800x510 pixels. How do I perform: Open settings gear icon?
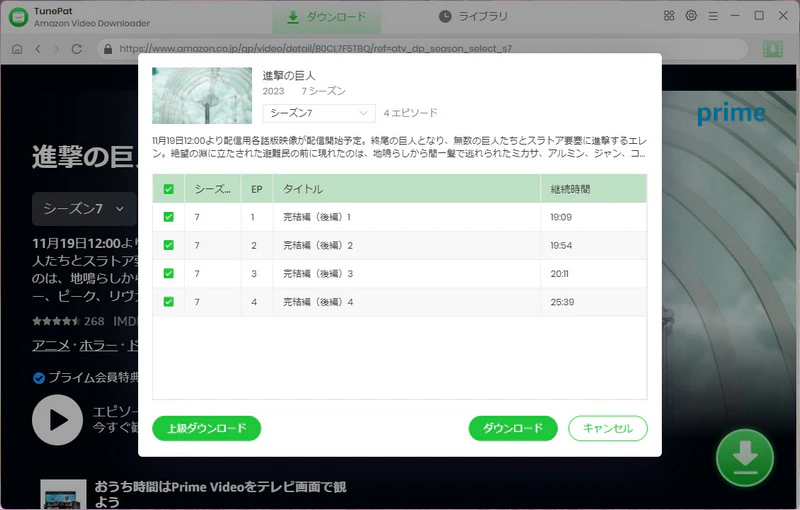pyautogui.click(x=691, y=16)
